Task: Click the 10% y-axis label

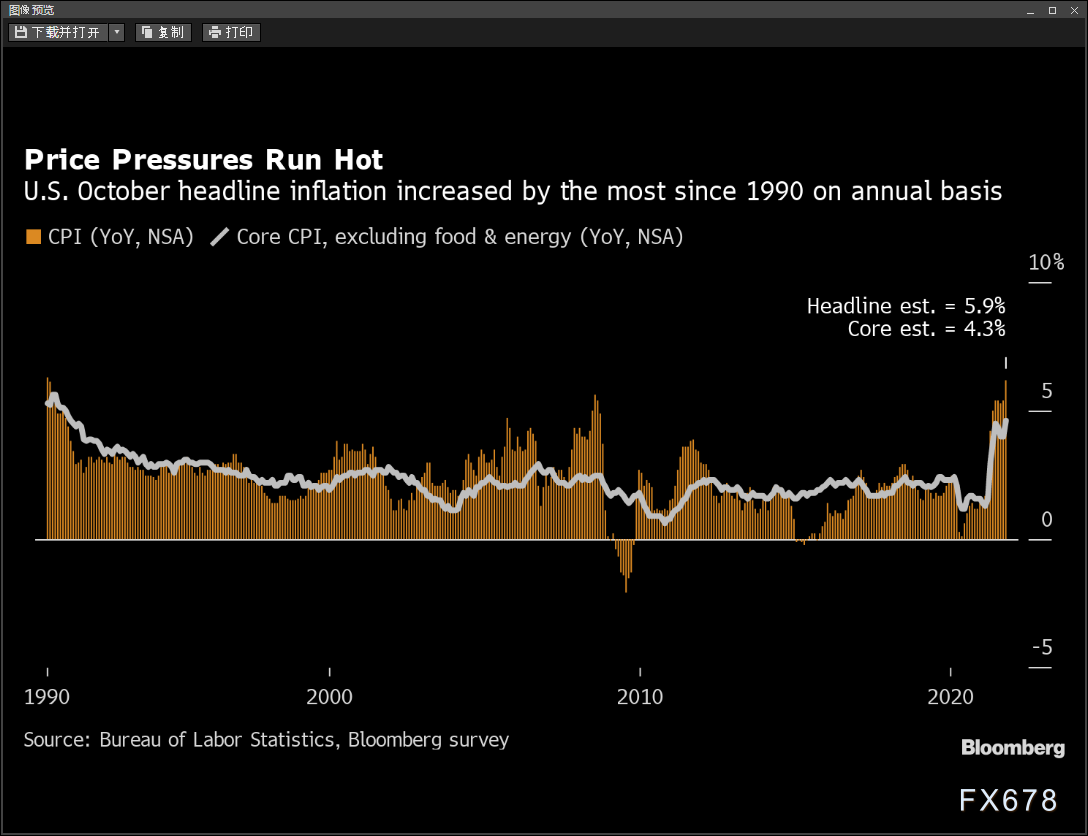Action: click(x=1046, y=262)
